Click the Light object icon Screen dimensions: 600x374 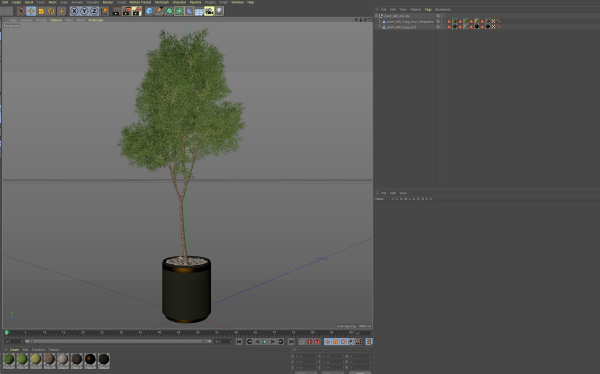tap(219, 11)
